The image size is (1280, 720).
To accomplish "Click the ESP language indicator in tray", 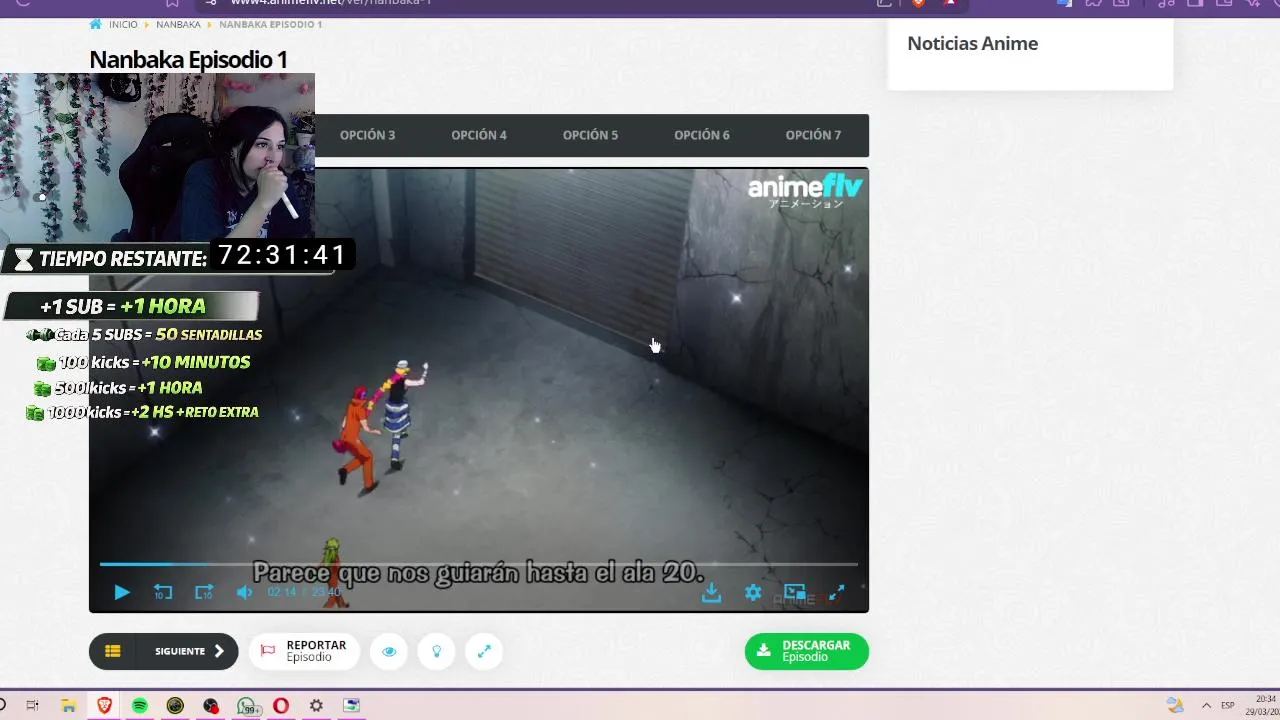I will click(1227, 705).
